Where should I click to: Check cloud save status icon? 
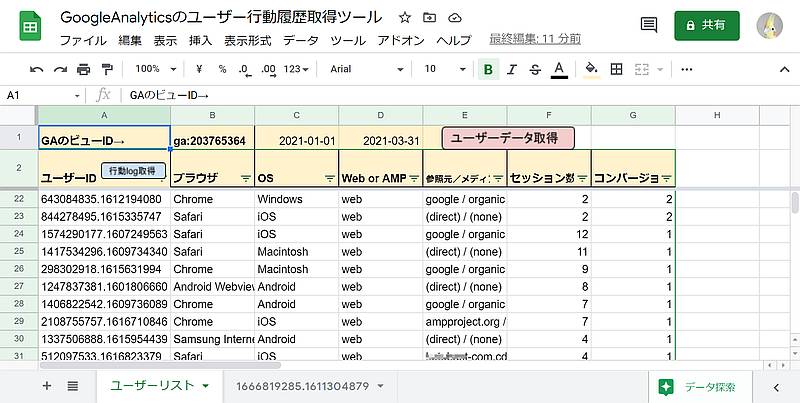point(455,18)
